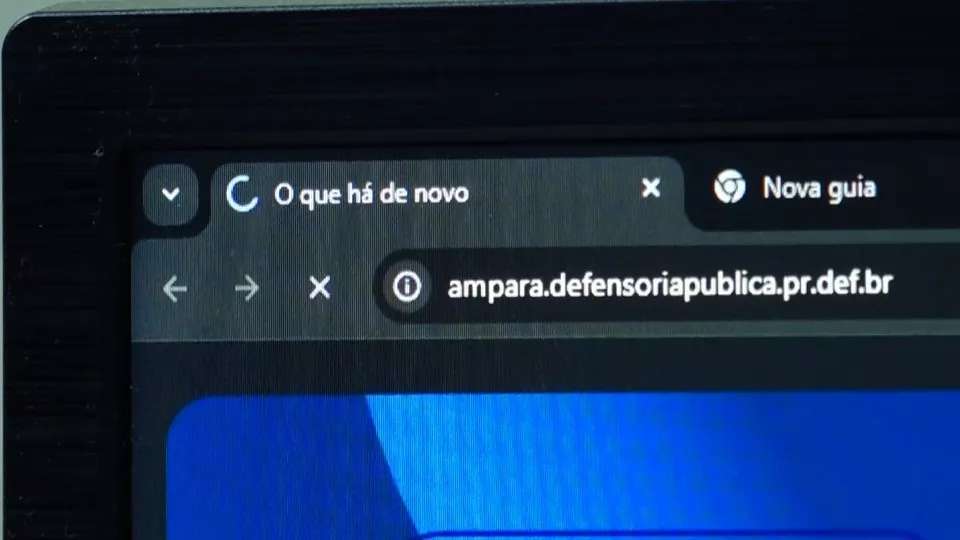Focus the address bar's empty area right of the URL
Image resolution: width=960 pixels, height=540 pixels.
928,283
